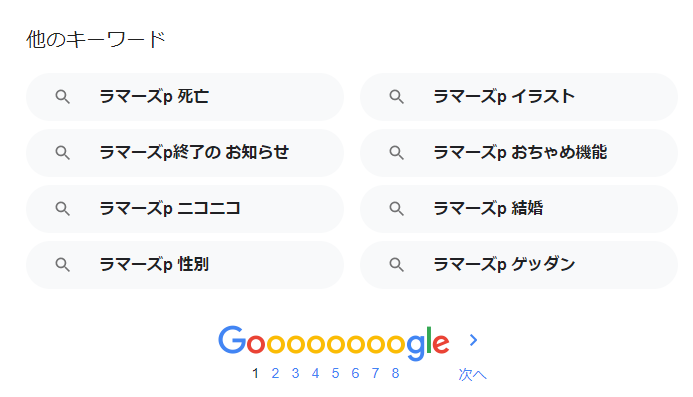Image resolution: width=693 pixels, height=397 pixels.
Task: Jump to results page 4
Action: [x=315, y=374]
